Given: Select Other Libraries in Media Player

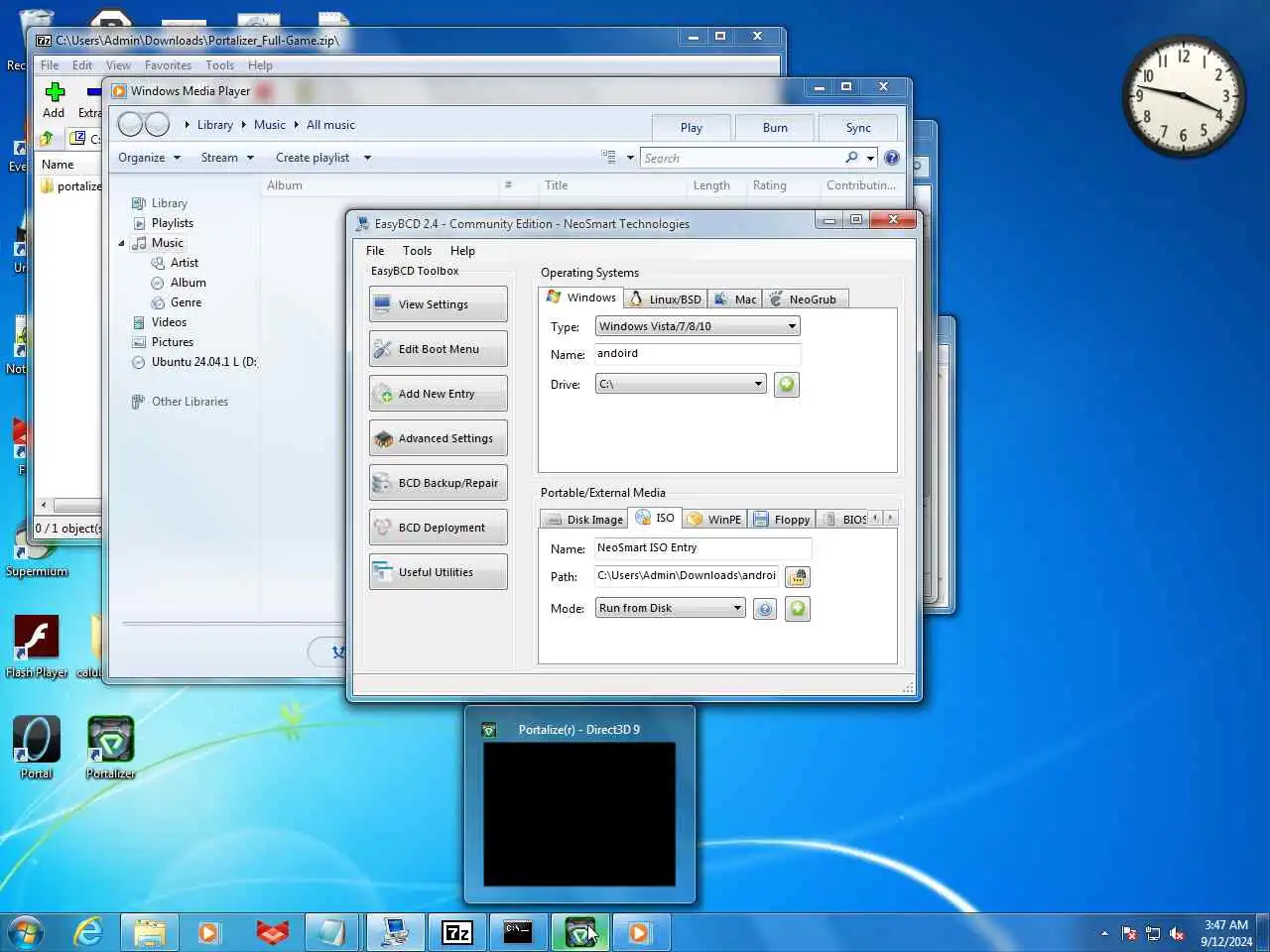Looking at the screenshot, I should pos(190,402).
